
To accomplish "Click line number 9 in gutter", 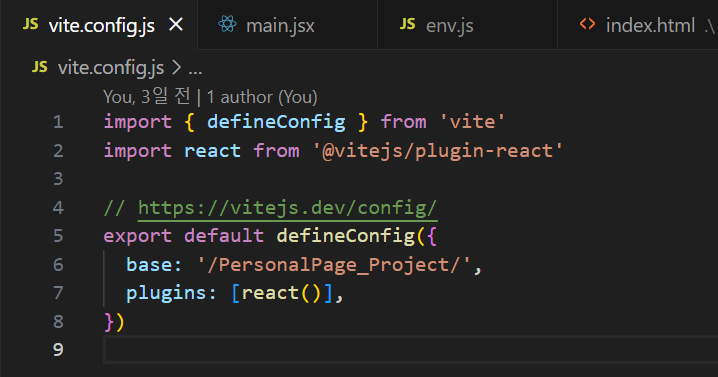I will point(58,350).
